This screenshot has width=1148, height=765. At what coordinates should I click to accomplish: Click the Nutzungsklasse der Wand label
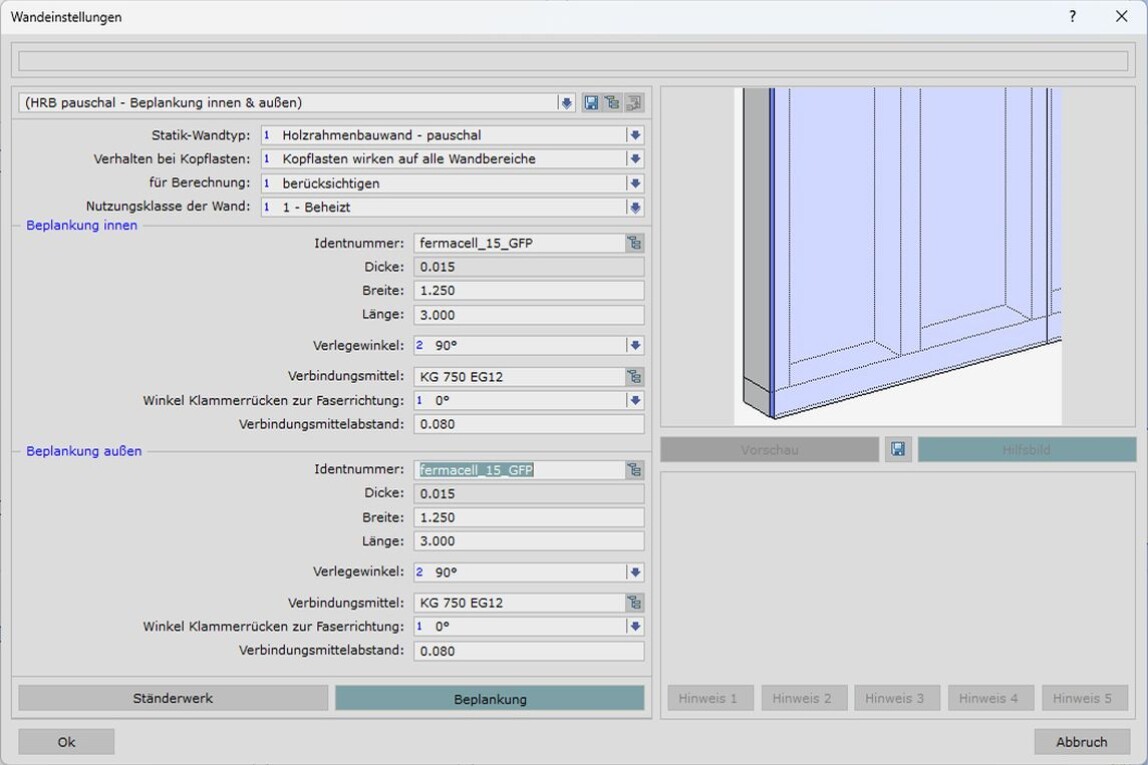[168, 206]
